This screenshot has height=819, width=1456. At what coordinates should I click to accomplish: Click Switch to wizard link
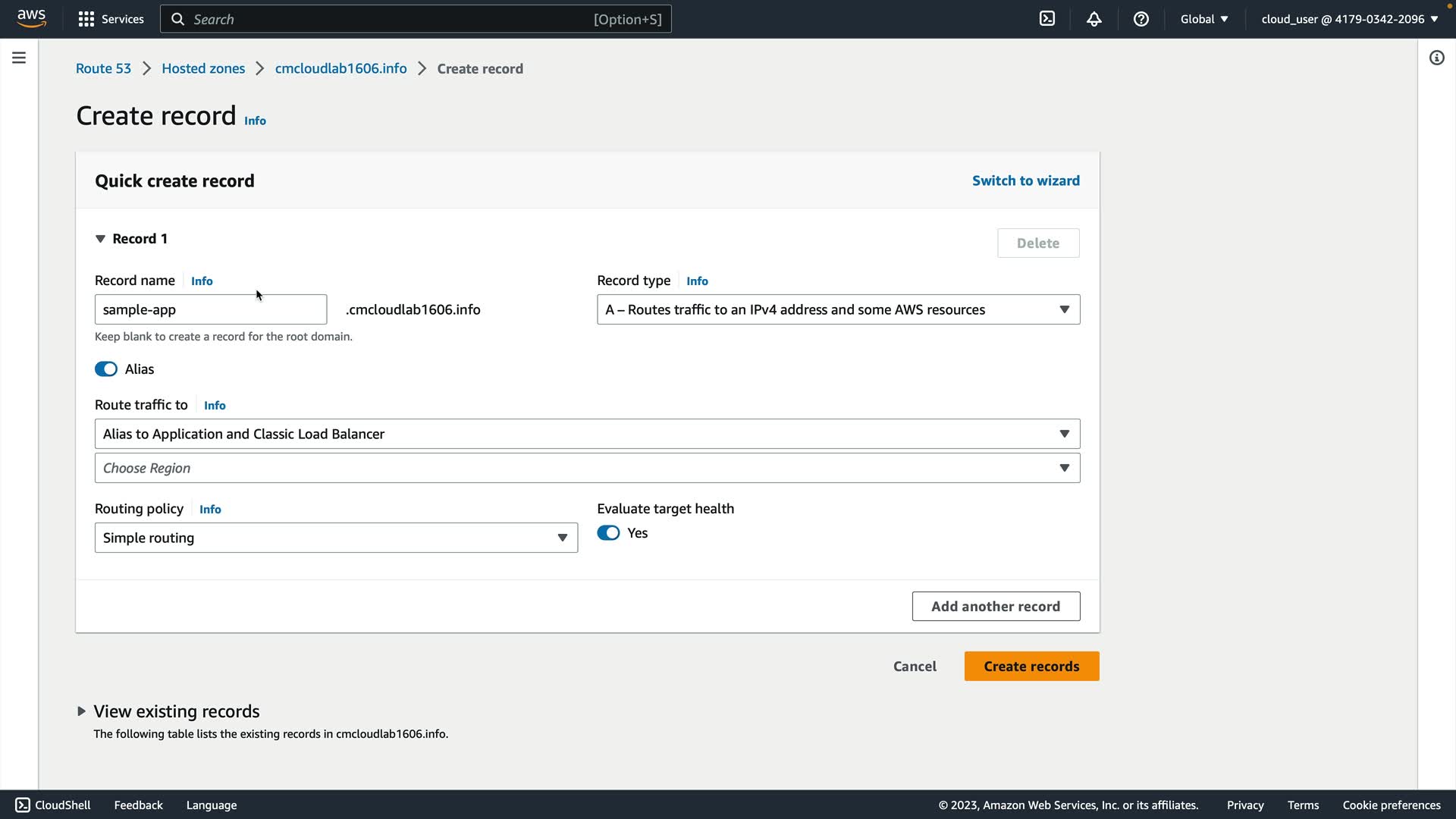point(1025,180)
